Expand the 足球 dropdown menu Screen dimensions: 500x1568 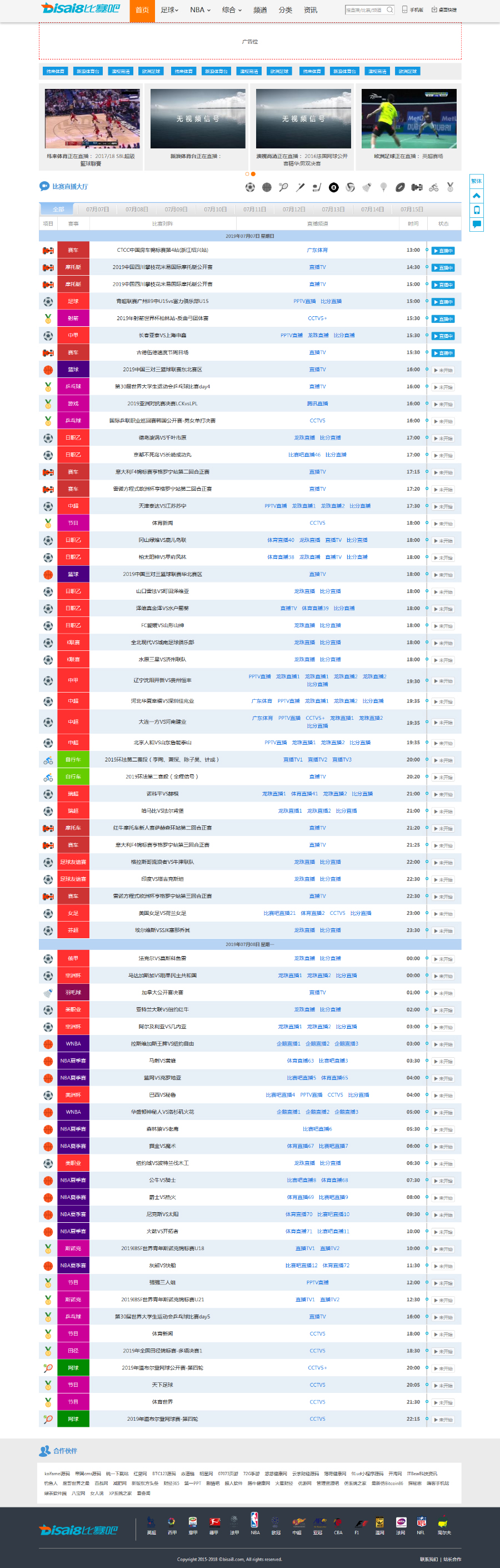[x=169, y=10]
